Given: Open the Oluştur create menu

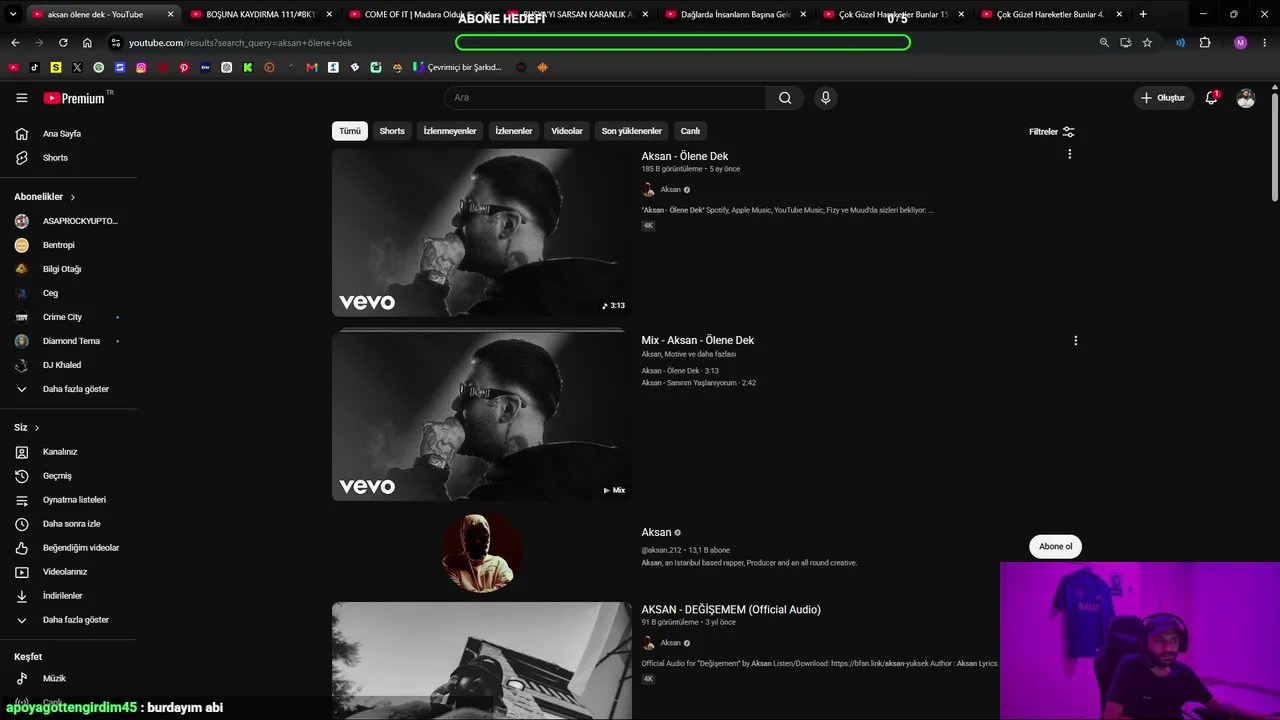Looking at the screenshot, I should click(1163, 98).
